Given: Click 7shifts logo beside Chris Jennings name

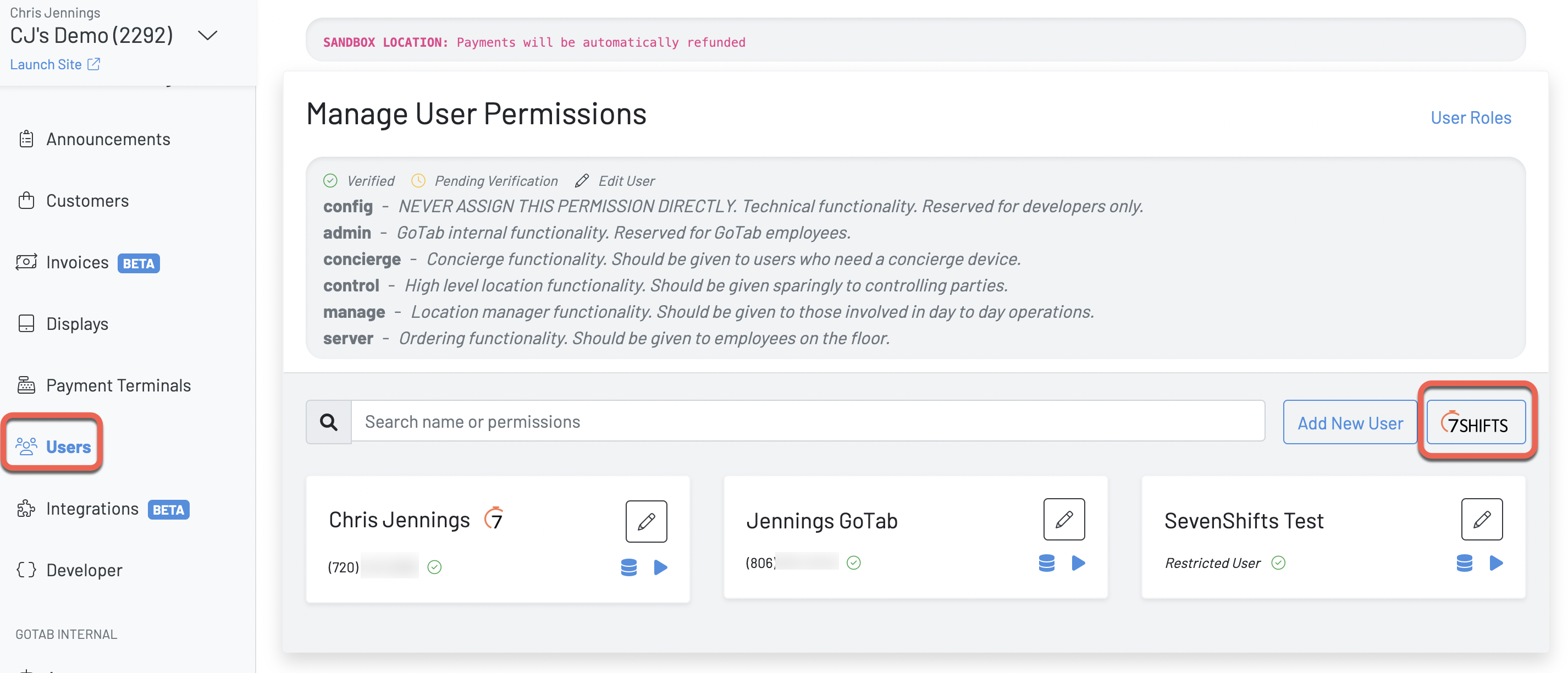Looking at the screenshot, I should 494,518.
